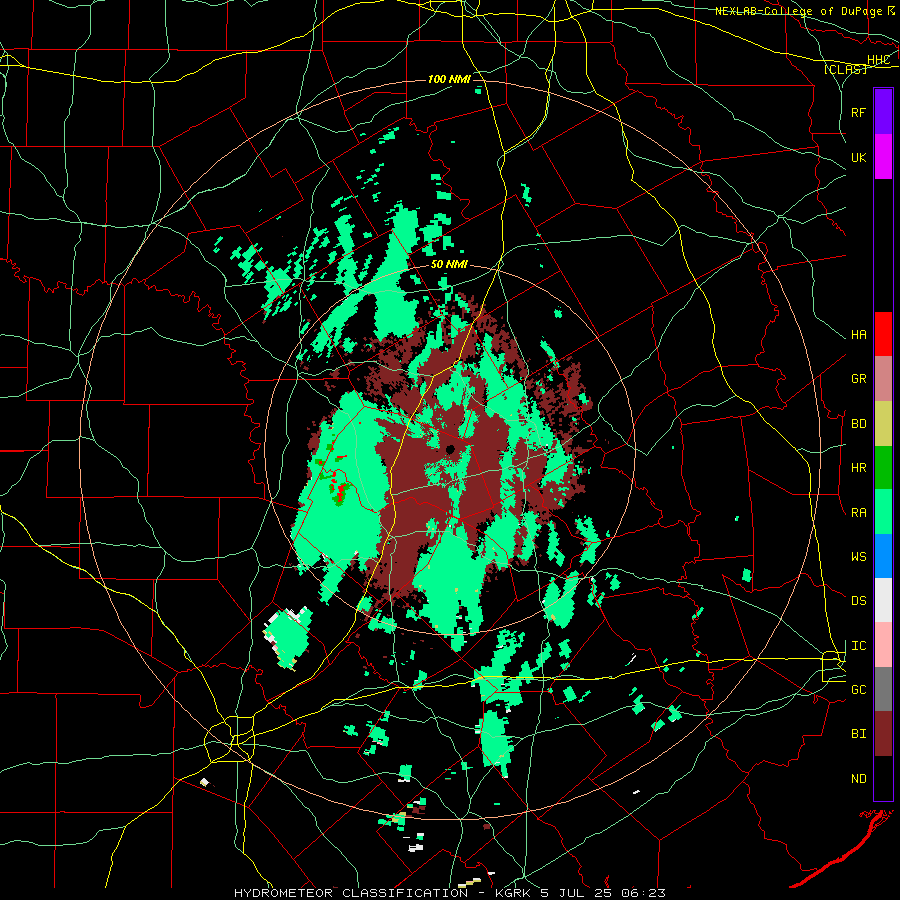Click the GR legend label
This screenshot has height=900, width=900.
click(x=858, y=379)
